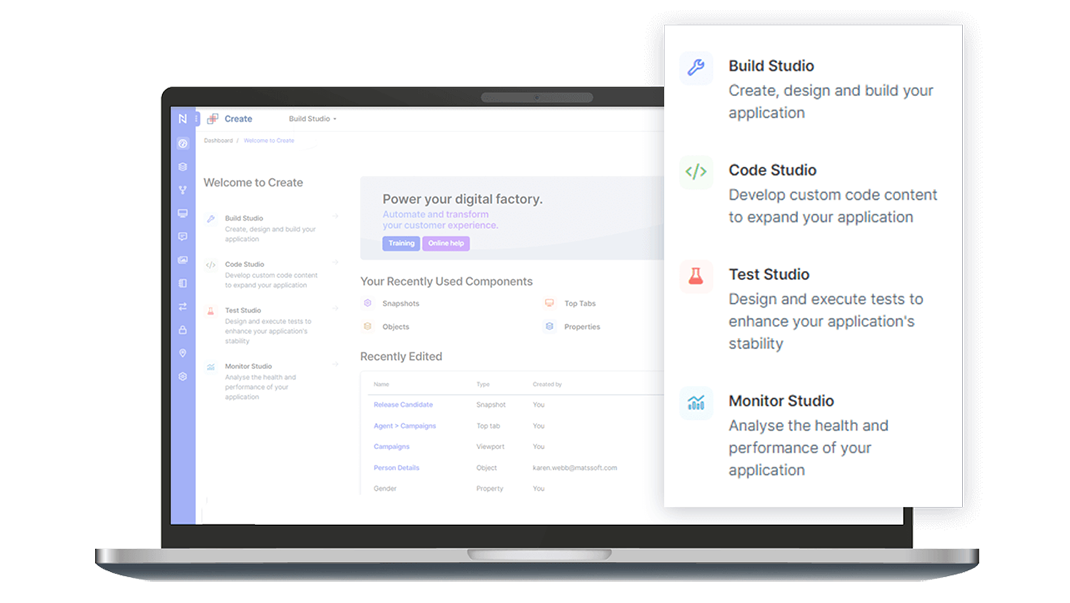This screenshot has height=603, width=1070.
Task: Click the Properties cube icon
Action: [x=549, y=326]
